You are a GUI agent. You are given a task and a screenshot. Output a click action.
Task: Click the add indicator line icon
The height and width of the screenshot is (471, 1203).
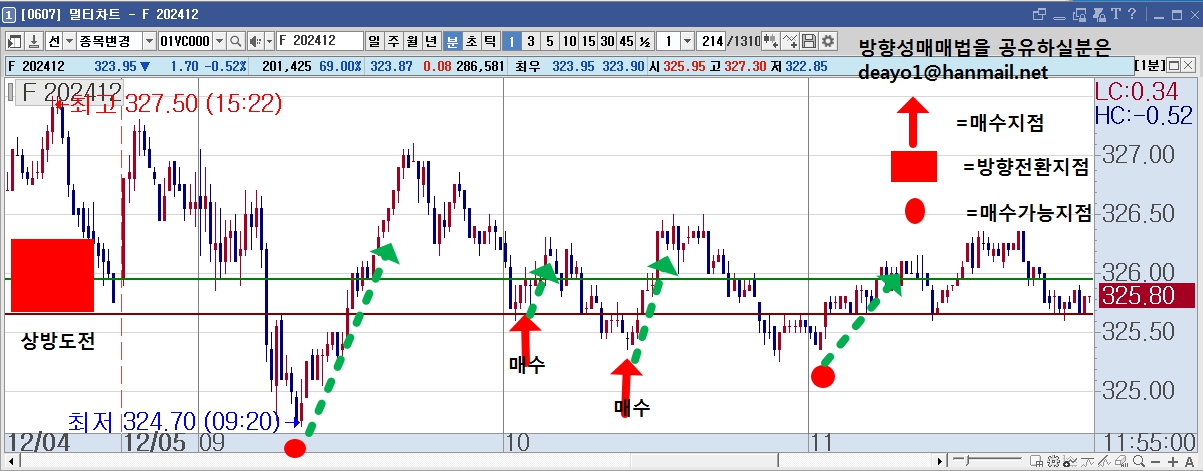point(790,41)
